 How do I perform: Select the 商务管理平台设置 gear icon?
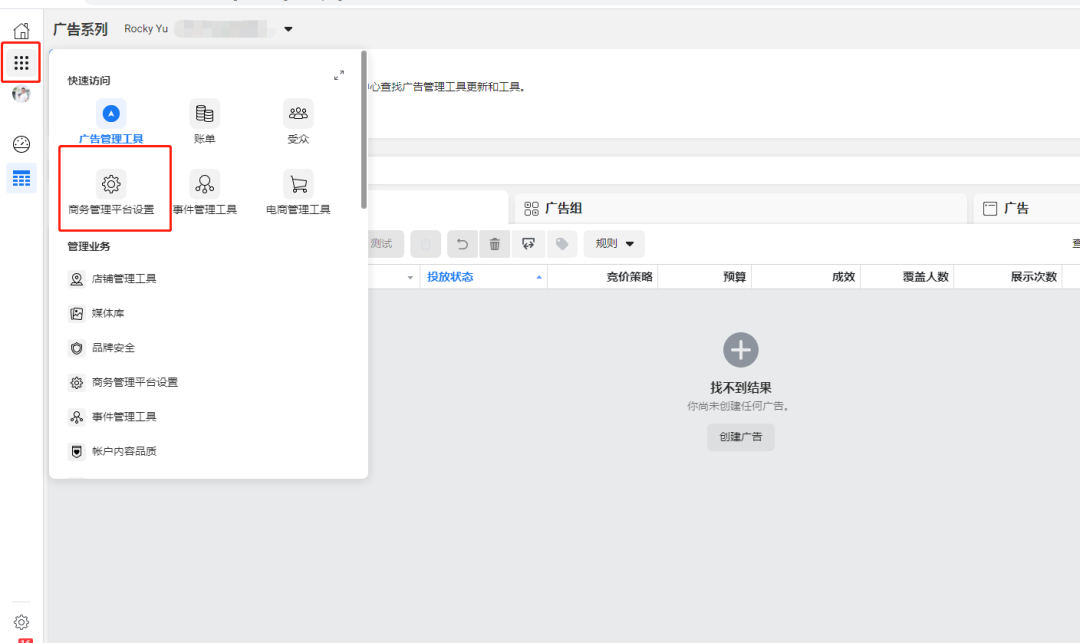pyautogui.click(x=111, y=184)
